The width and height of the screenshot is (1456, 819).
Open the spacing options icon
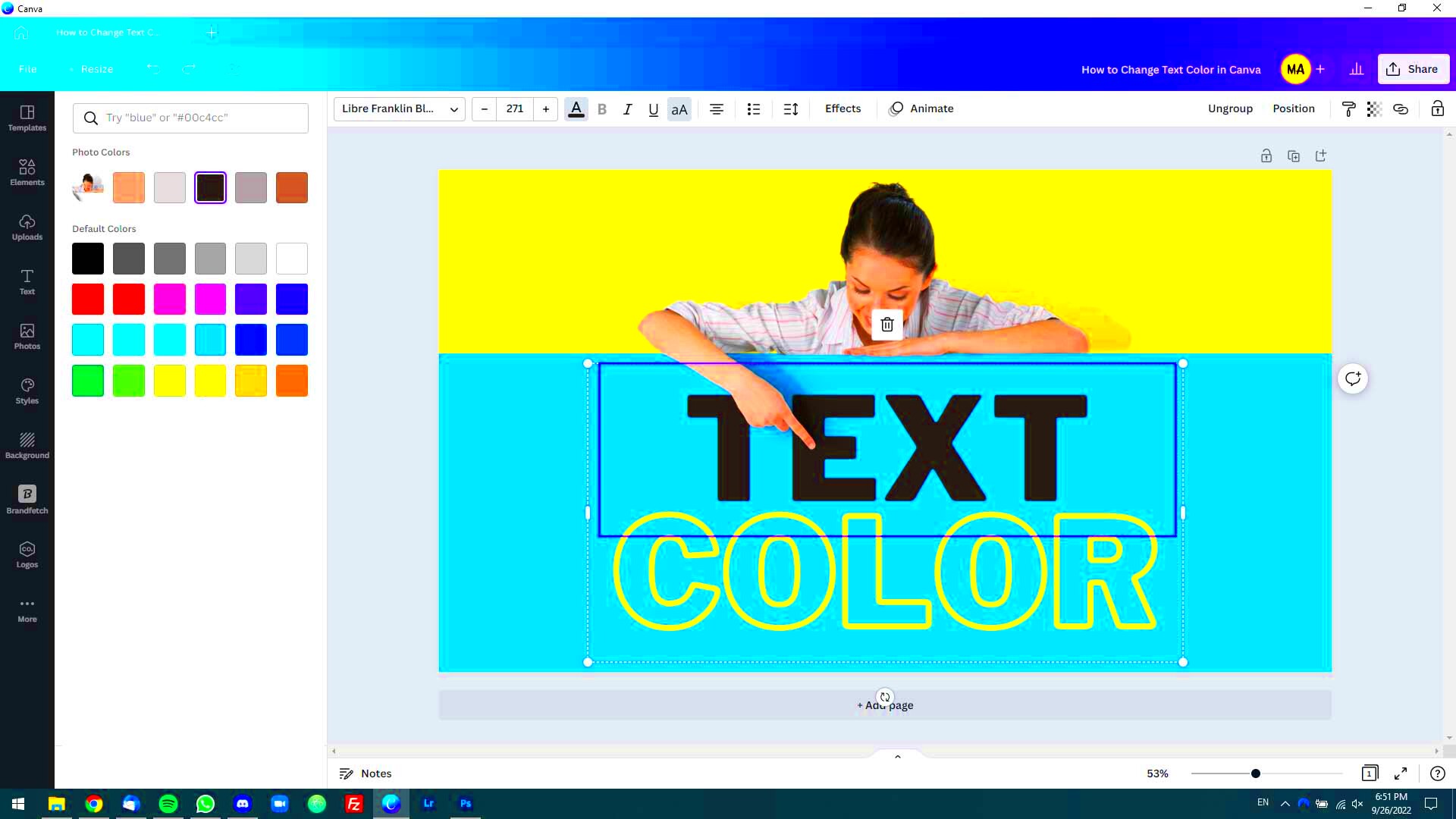791,109
